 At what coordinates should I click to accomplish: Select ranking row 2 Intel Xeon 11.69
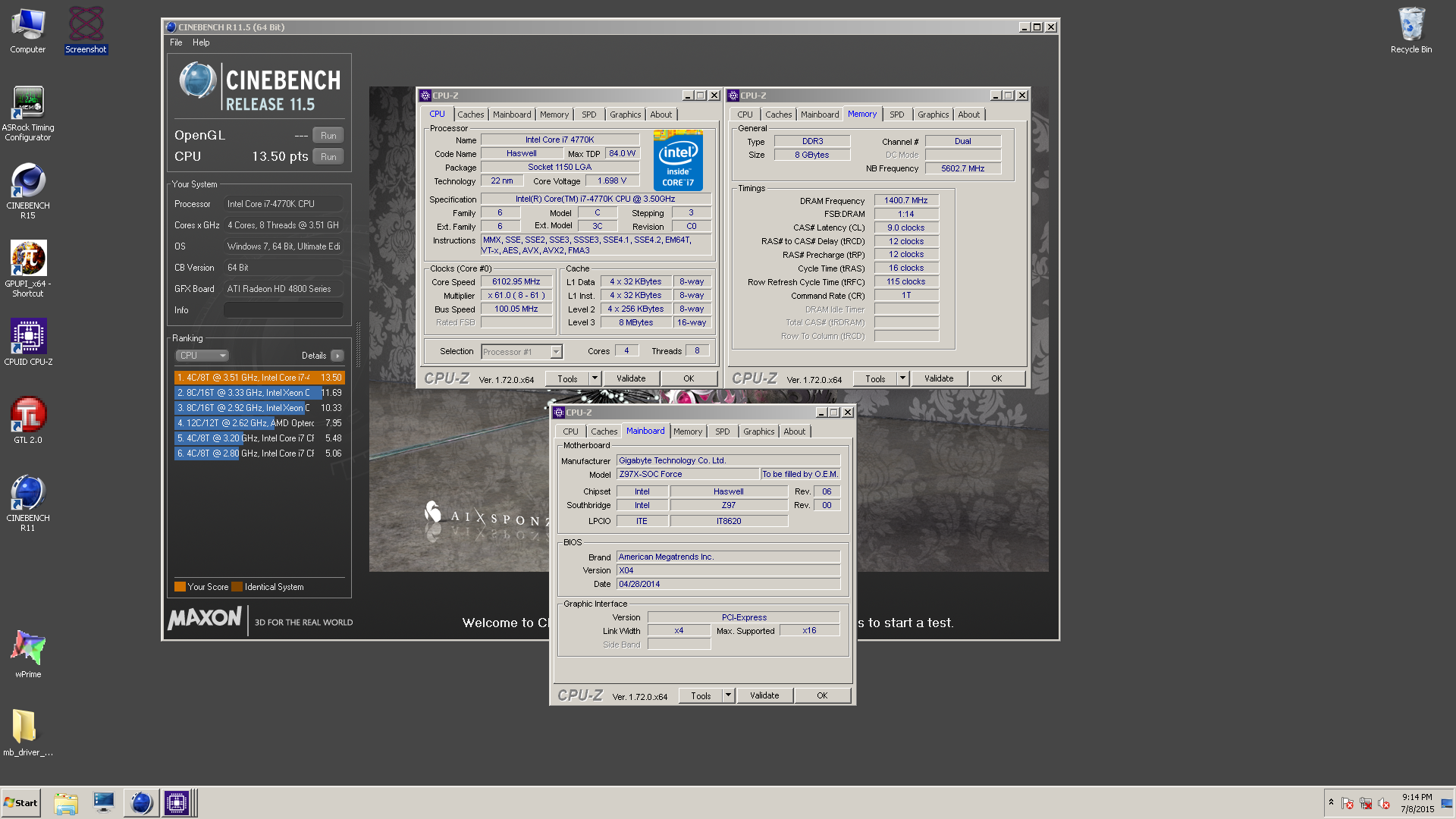(x=259, y=393)
